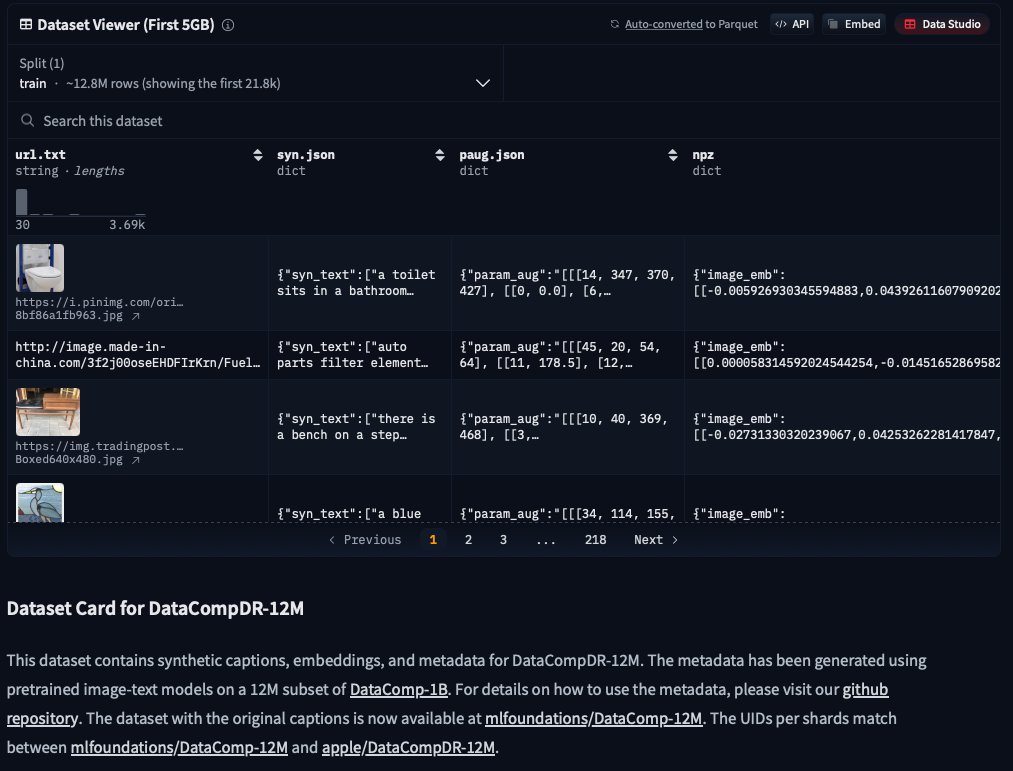This screenshot has height=771, width=1013.
Task: Open external link arrow for Boxed640x480.jpg
Action: (136, 460)
